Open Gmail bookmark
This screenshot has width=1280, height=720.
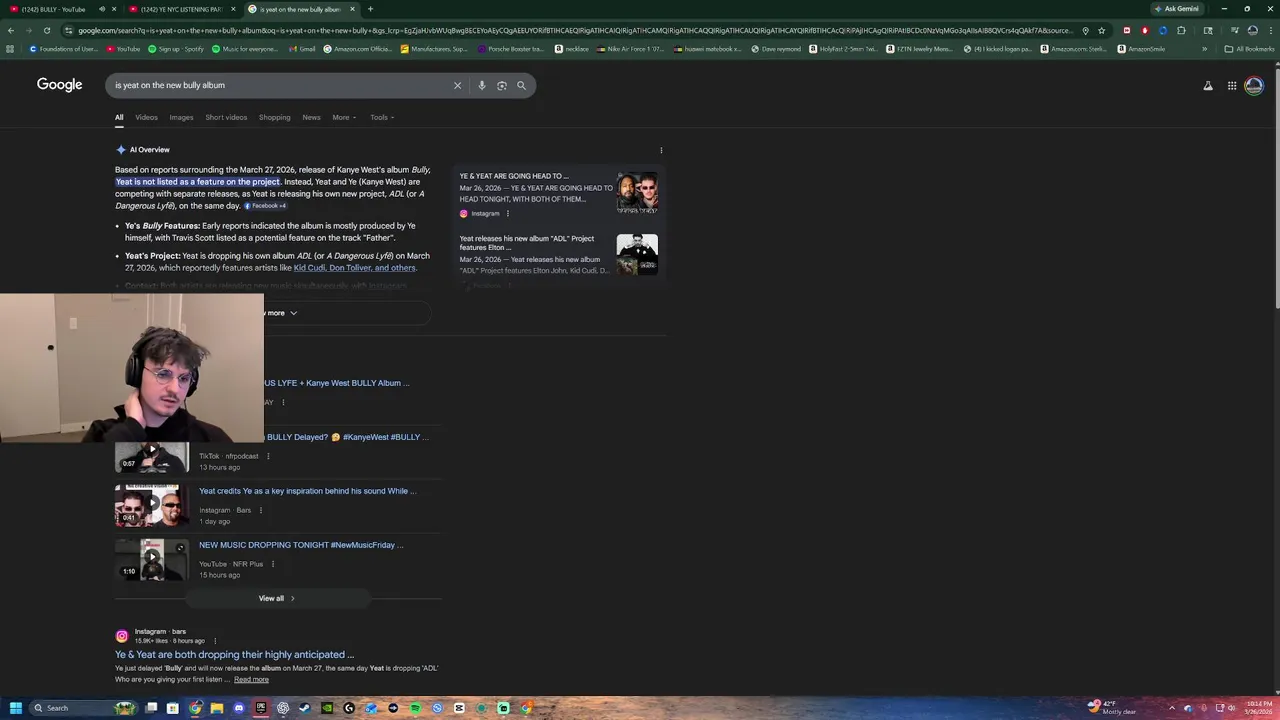pos(300,49)
